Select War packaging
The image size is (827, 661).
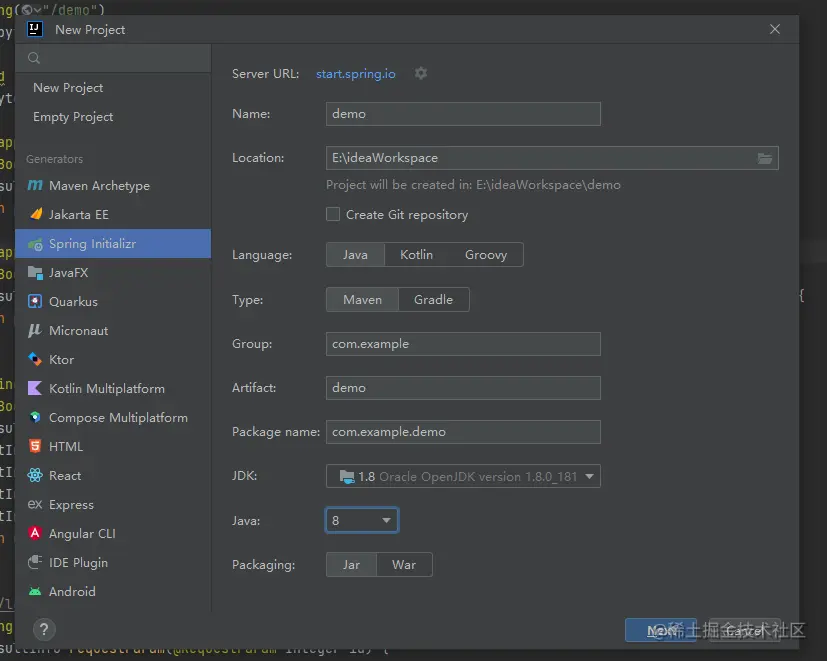(404, 564)
